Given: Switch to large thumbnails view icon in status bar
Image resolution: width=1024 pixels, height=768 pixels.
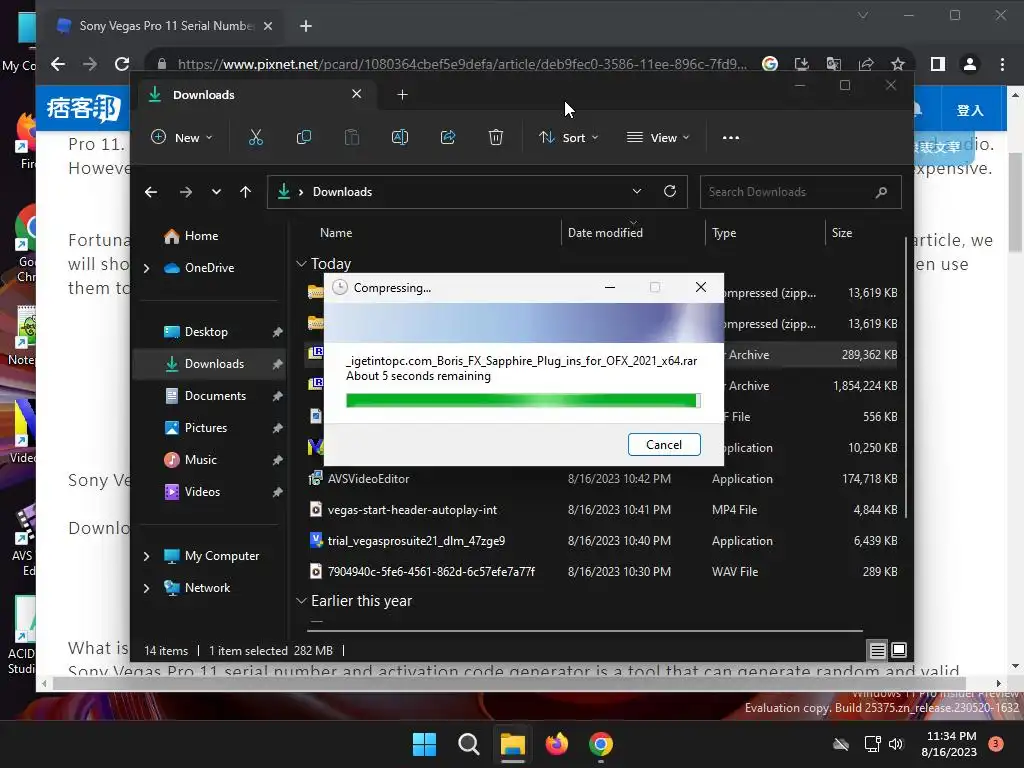Looking at the screenshot, I should point(899,650).
